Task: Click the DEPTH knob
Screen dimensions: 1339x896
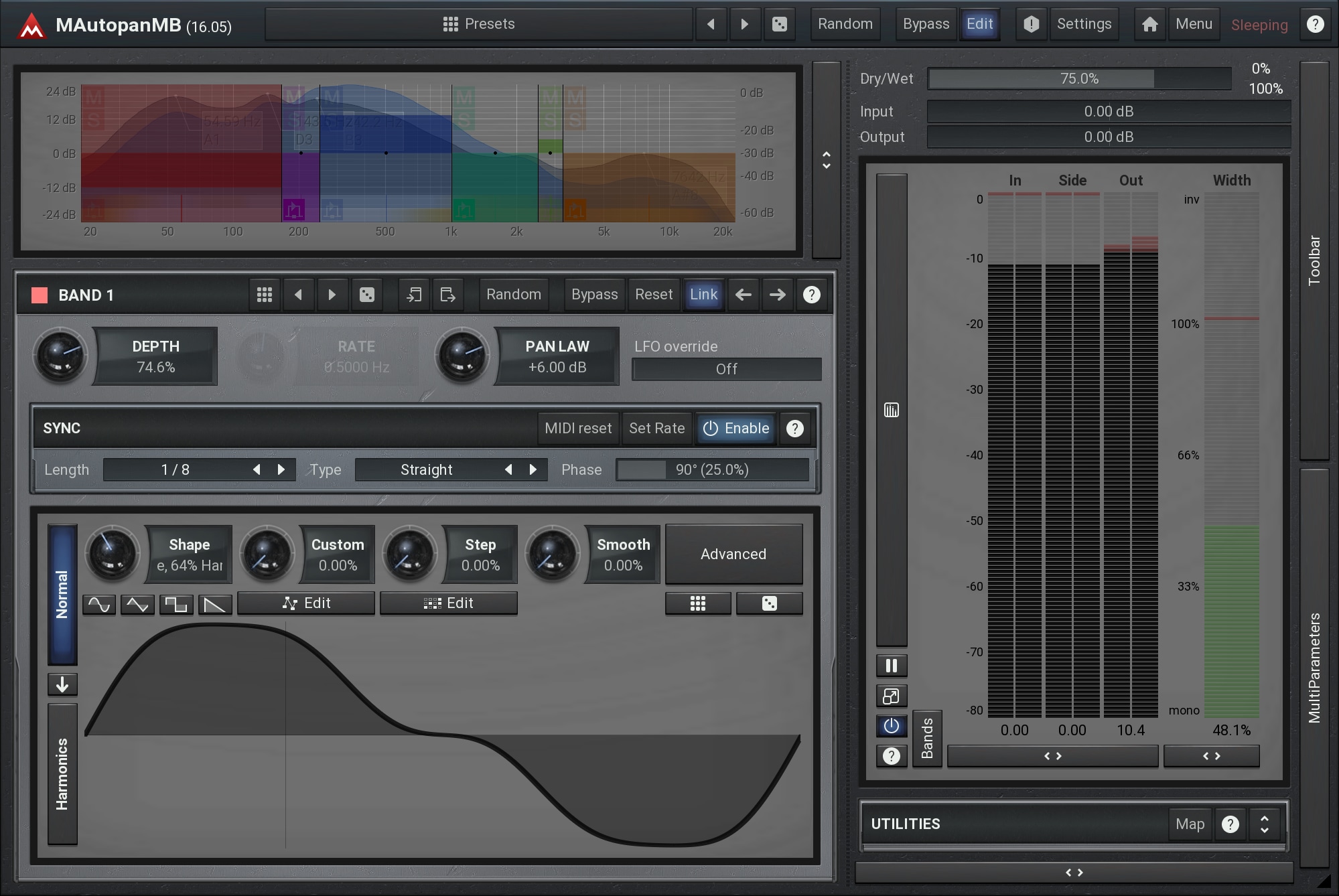Action: click(x=60, y=356)
